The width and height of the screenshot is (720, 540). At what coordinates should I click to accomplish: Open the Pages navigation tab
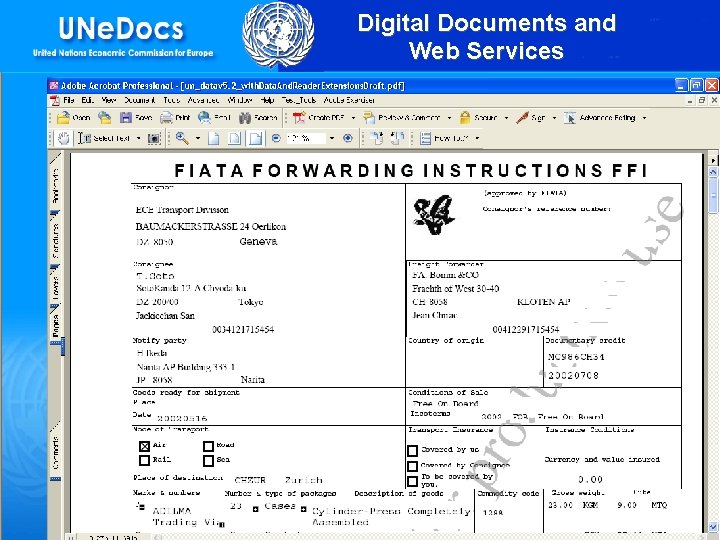click(56, 325)
